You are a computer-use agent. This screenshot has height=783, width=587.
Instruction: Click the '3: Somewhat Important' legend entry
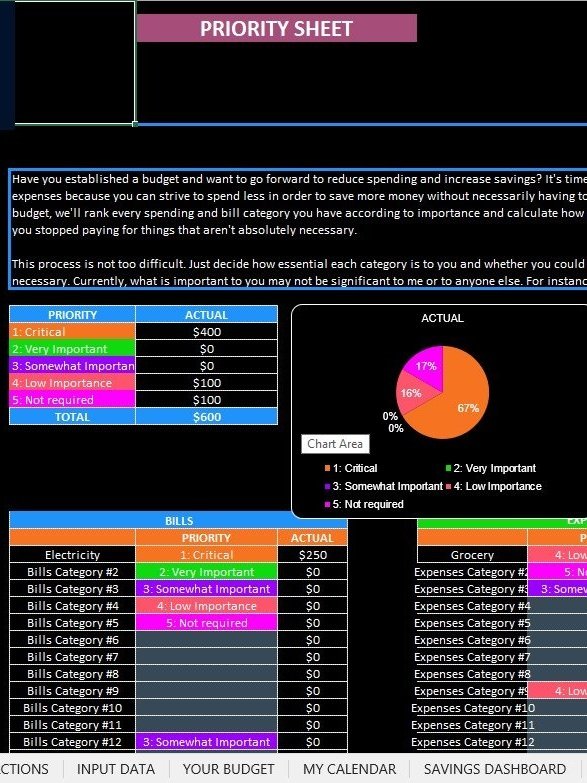384,486
